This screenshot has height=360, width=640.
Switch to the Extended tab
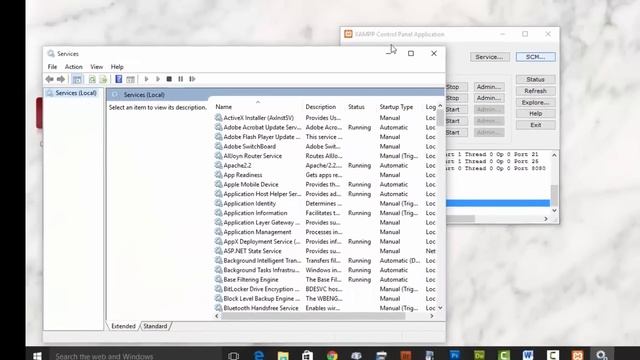pyautogui.click(x=123, y=326)
